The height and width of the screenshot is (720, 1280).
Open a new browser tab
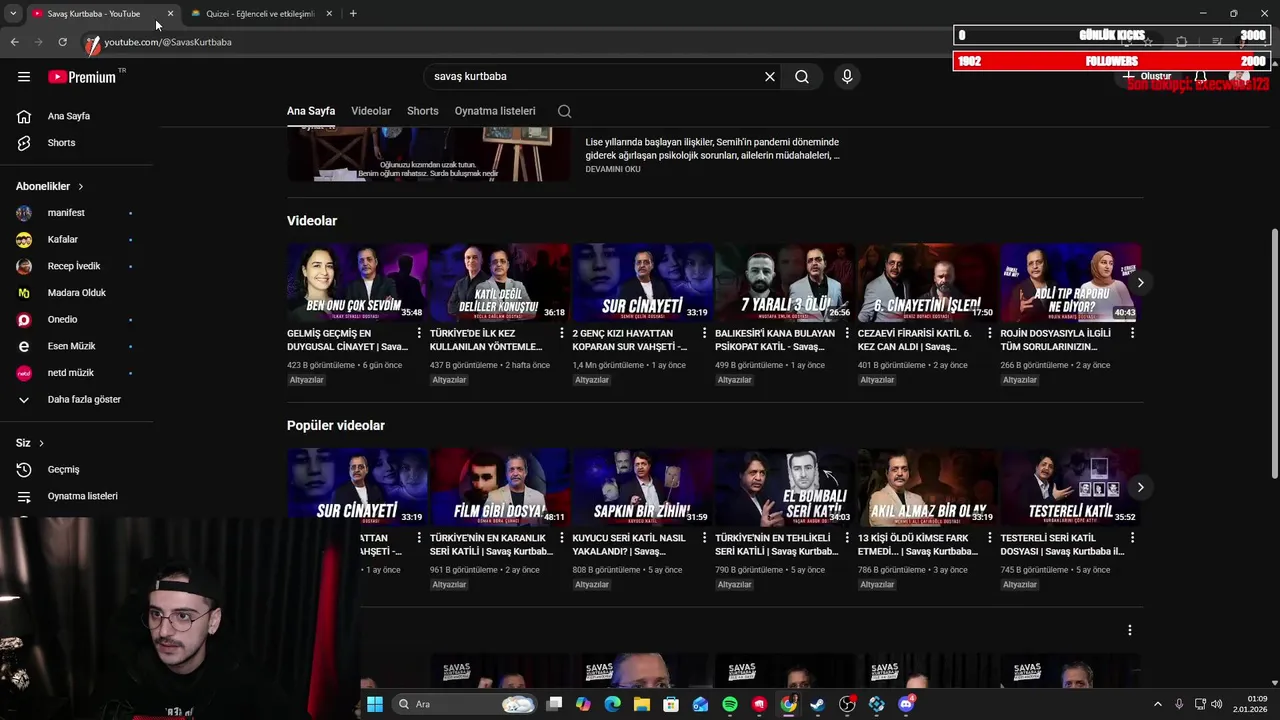pos(353,13)
